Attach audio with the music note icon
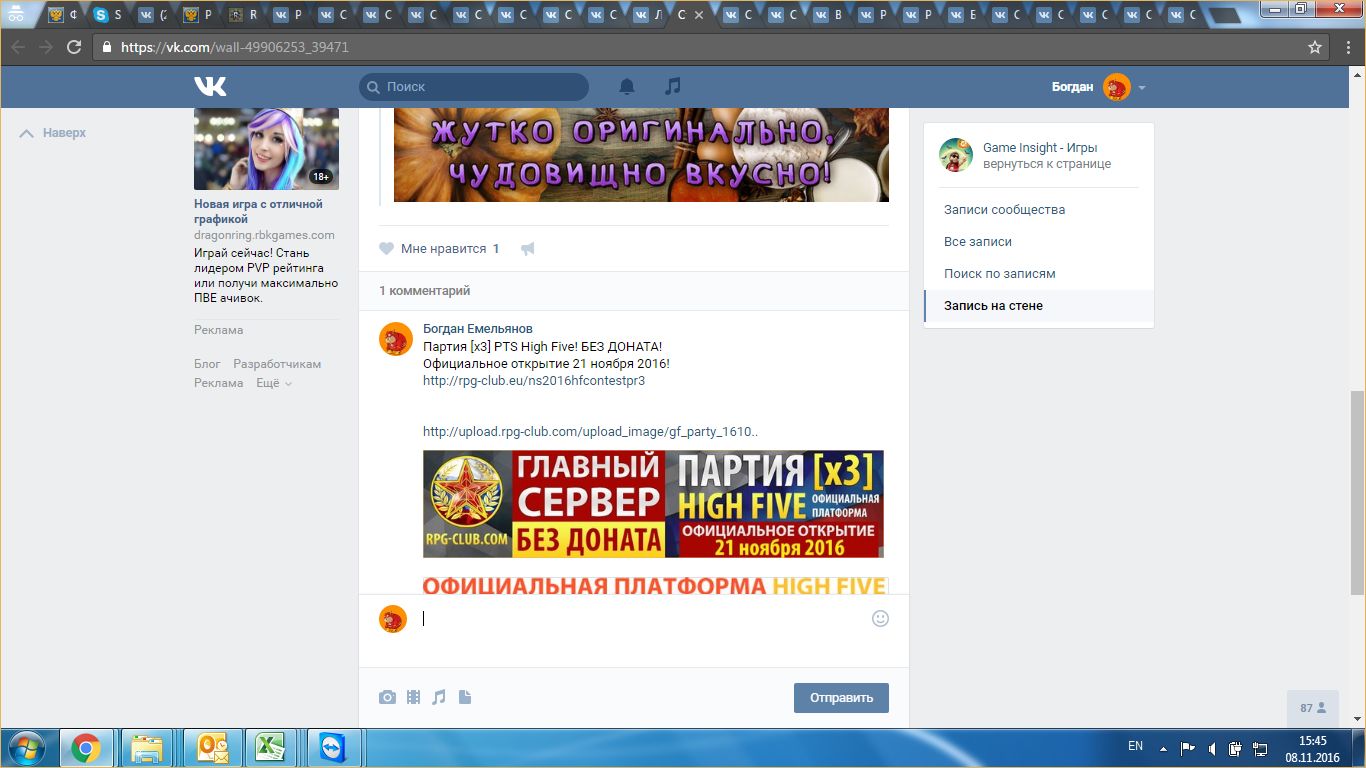1366x768 pixels. [439, 697]
